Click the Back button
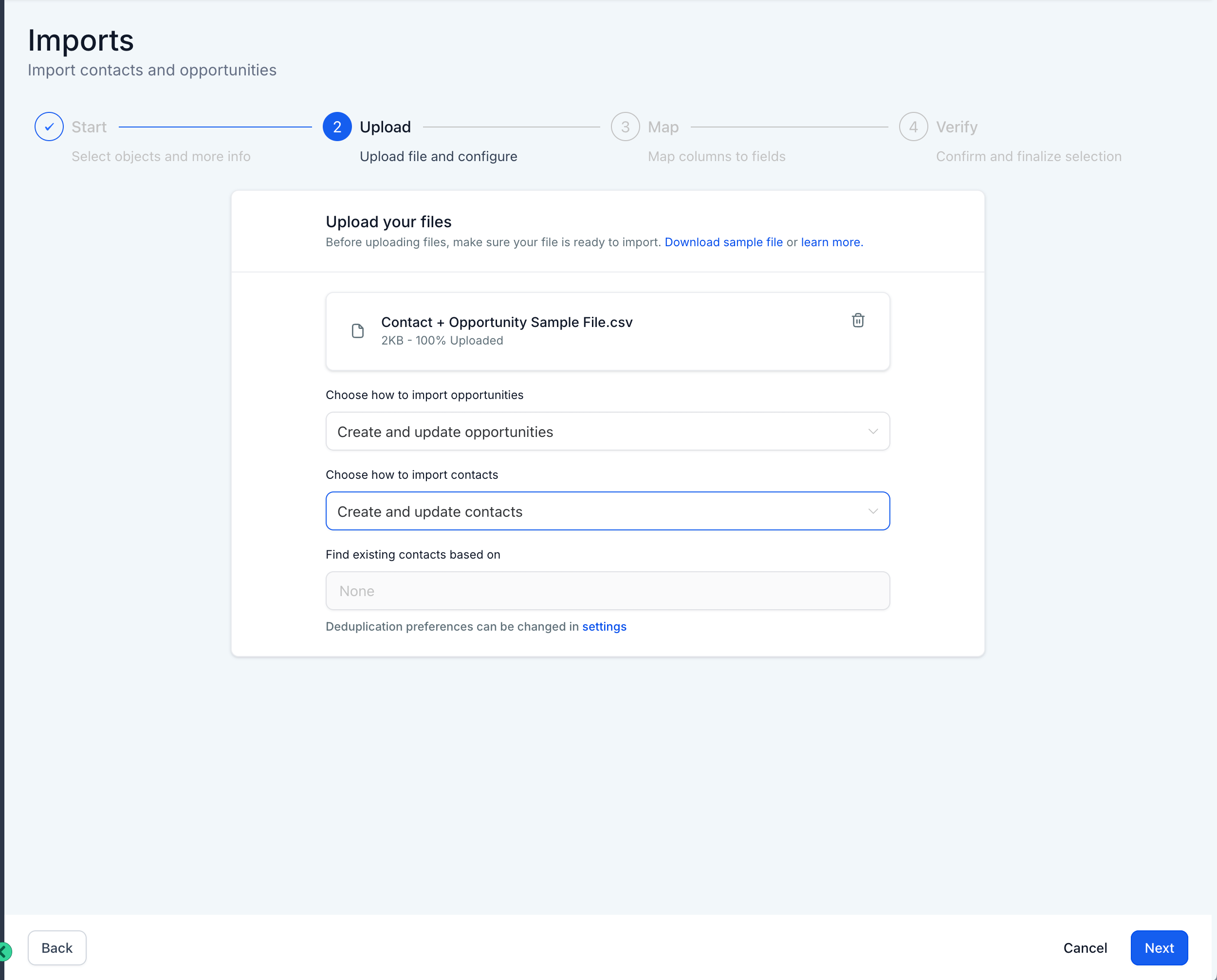The width and height of the screenshot is (1217, 980). pos(57,948)
